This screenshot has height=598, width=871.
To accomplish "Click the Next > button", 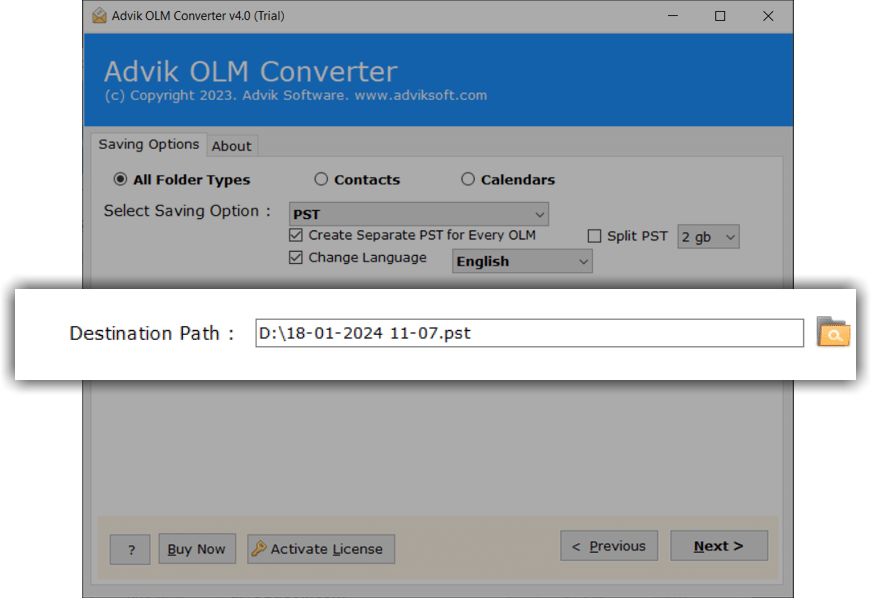I will click(x=719, y=546).
